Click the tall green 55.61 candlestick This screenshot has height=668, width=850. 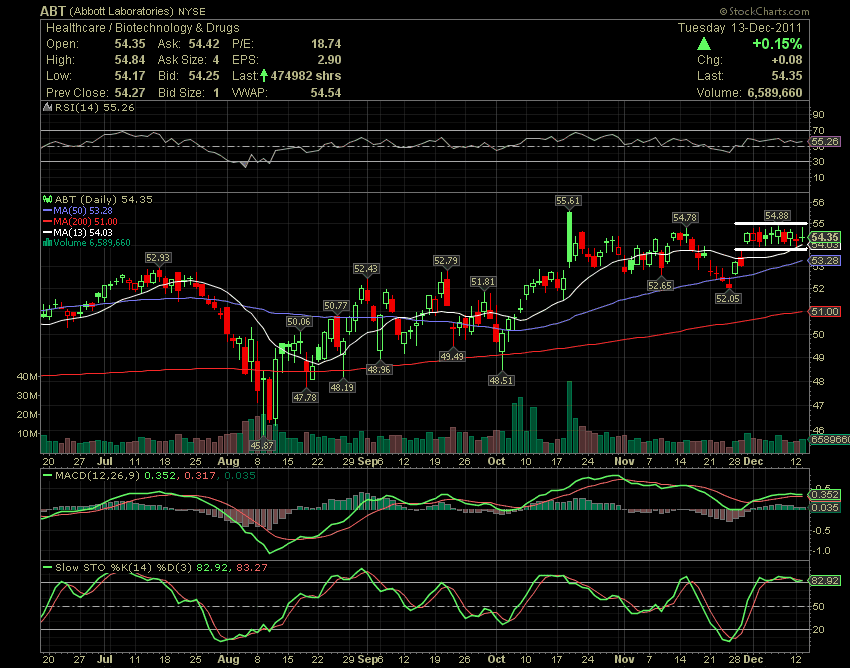click(x=569, y=237)
